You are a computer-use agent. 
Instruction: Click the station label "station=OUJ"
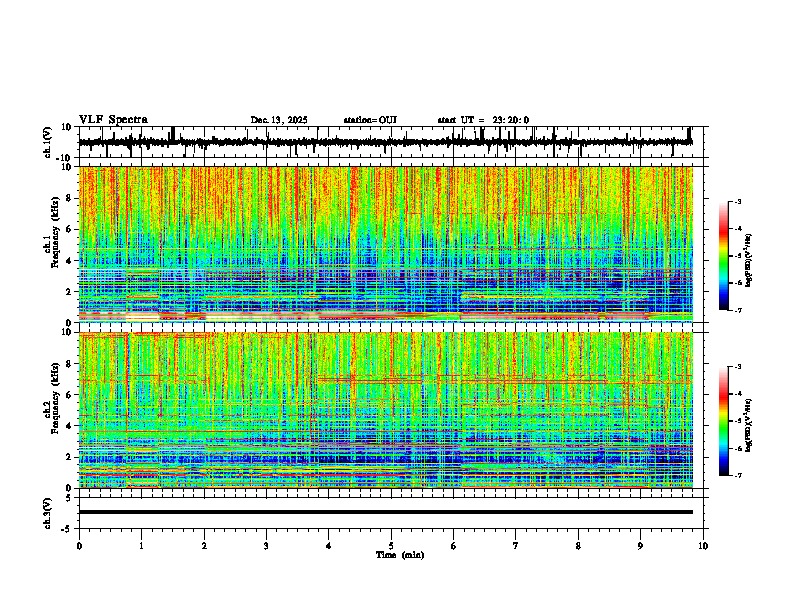click(x=370, y=120)
